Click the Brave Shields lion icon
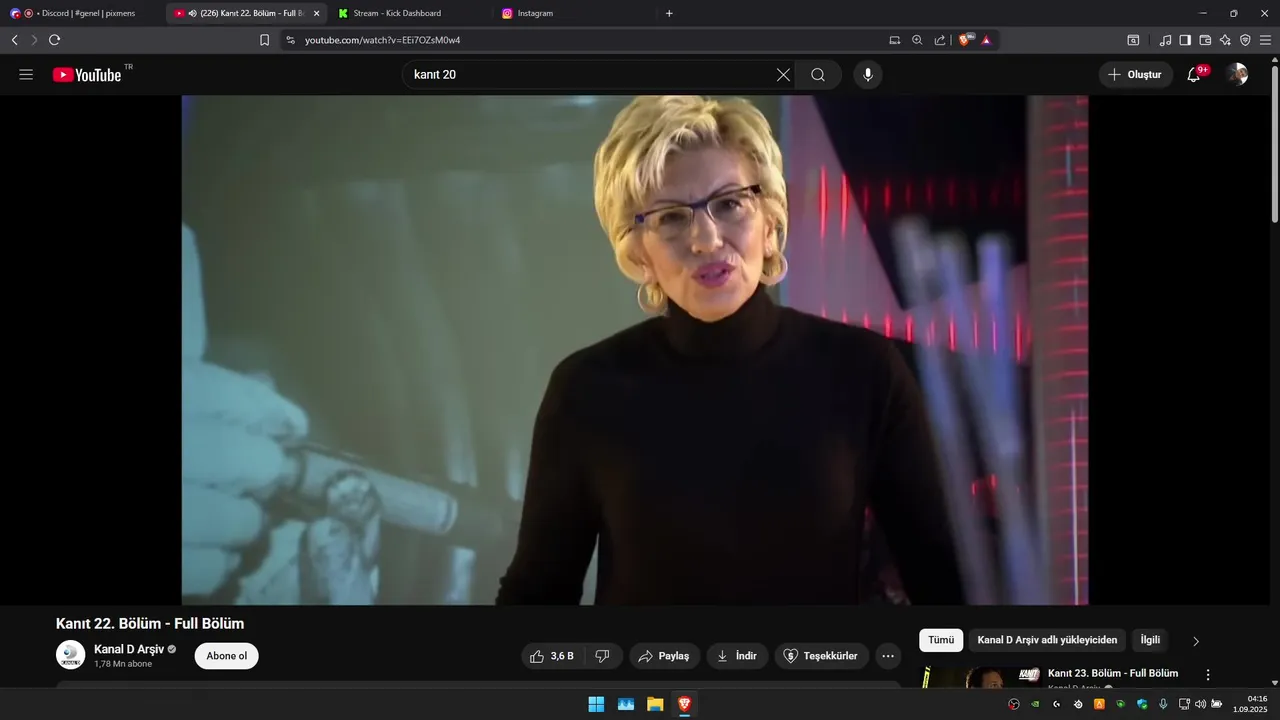Screen dimensions: 1280x720 pos(965,40)
